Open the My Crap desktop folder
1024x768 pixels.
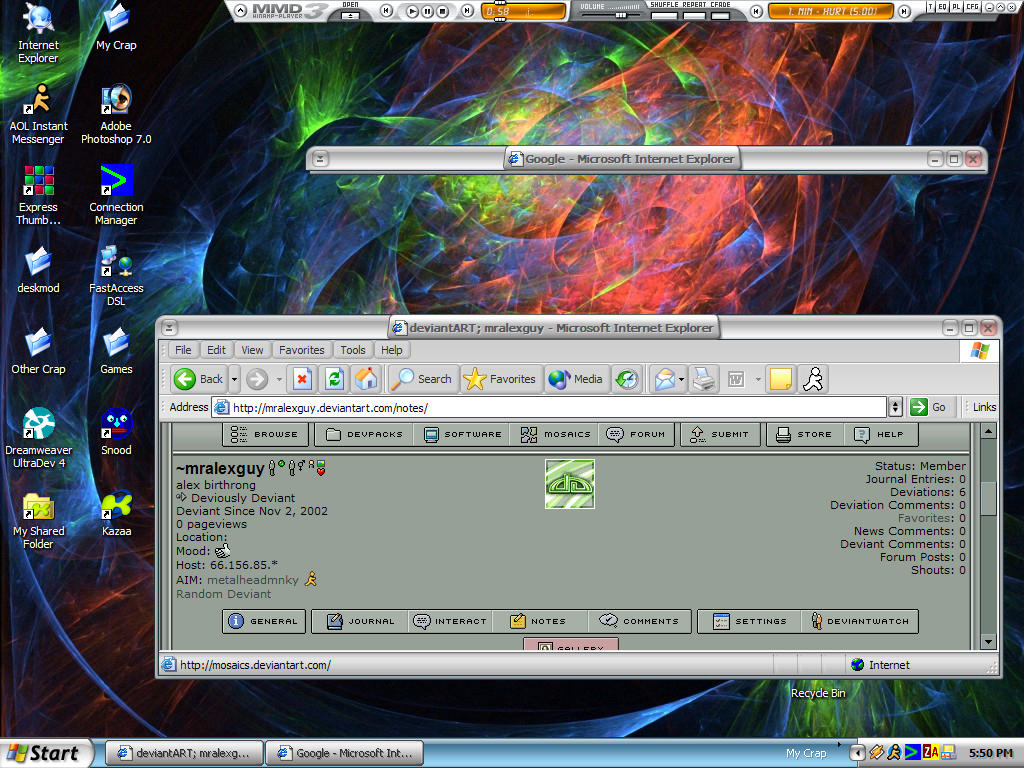click(x=116, y=26)
